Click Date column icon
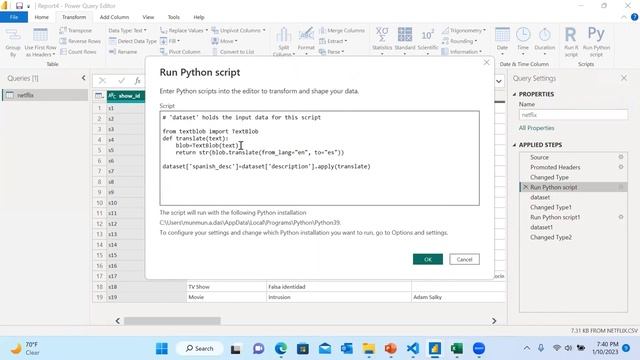 tap(502, 41)
